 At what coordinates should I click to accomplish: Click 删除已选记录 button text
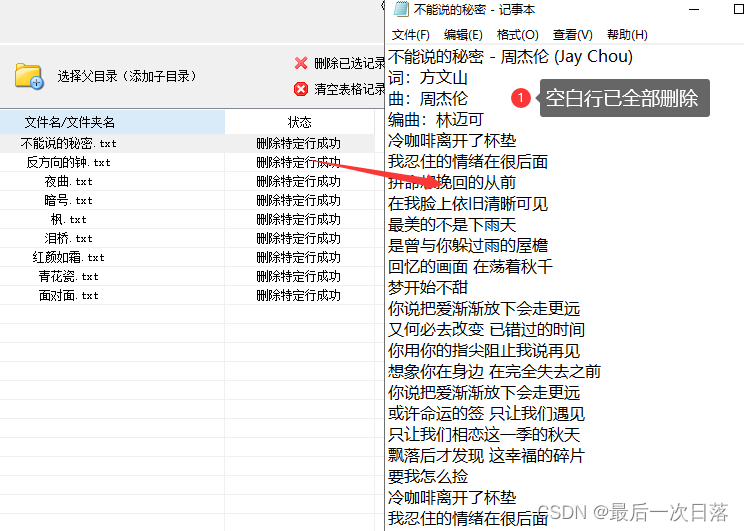point(349,63)
